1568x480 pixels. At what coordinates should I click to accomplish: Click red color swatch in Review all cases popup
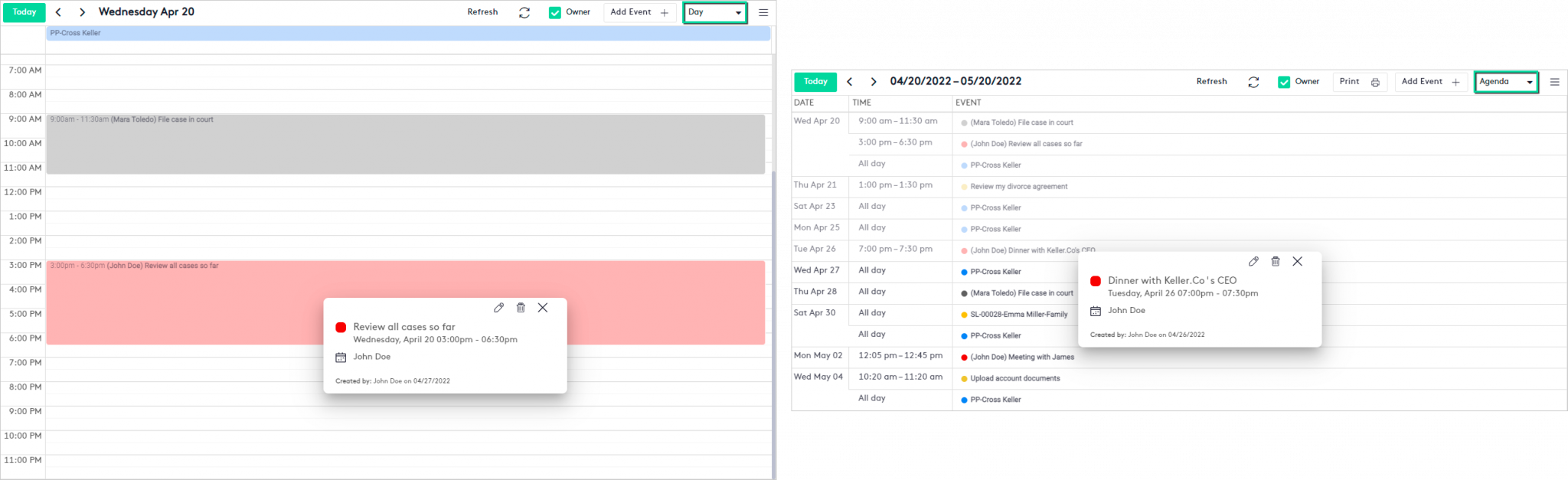pyautogui.click(x=341, y=328)
